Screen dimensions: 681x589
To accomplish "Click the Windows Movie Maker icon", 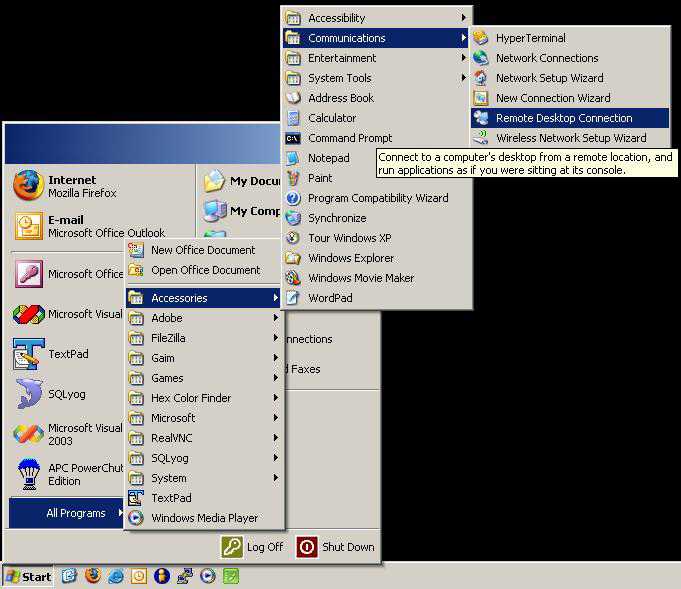I will point(293,278).
